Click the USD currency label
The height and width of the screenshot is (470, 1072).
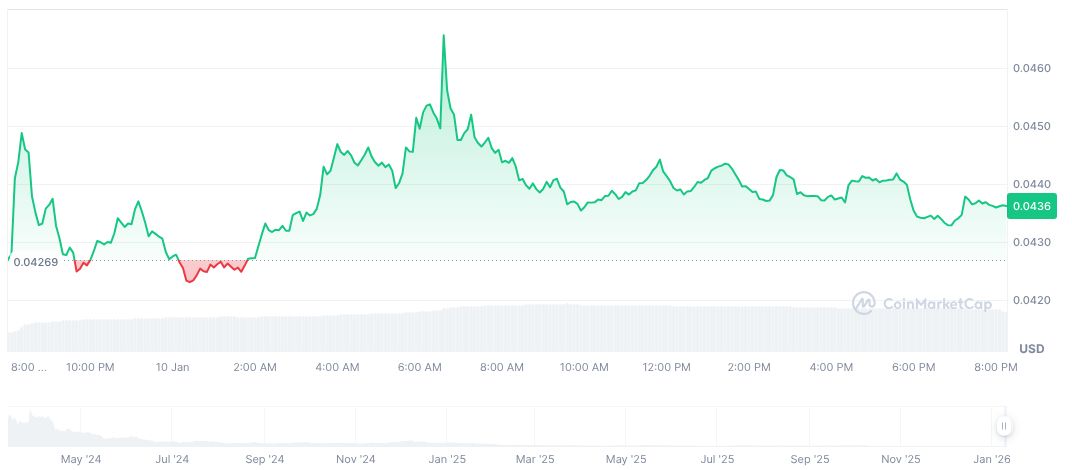(x=1031, y=348)
